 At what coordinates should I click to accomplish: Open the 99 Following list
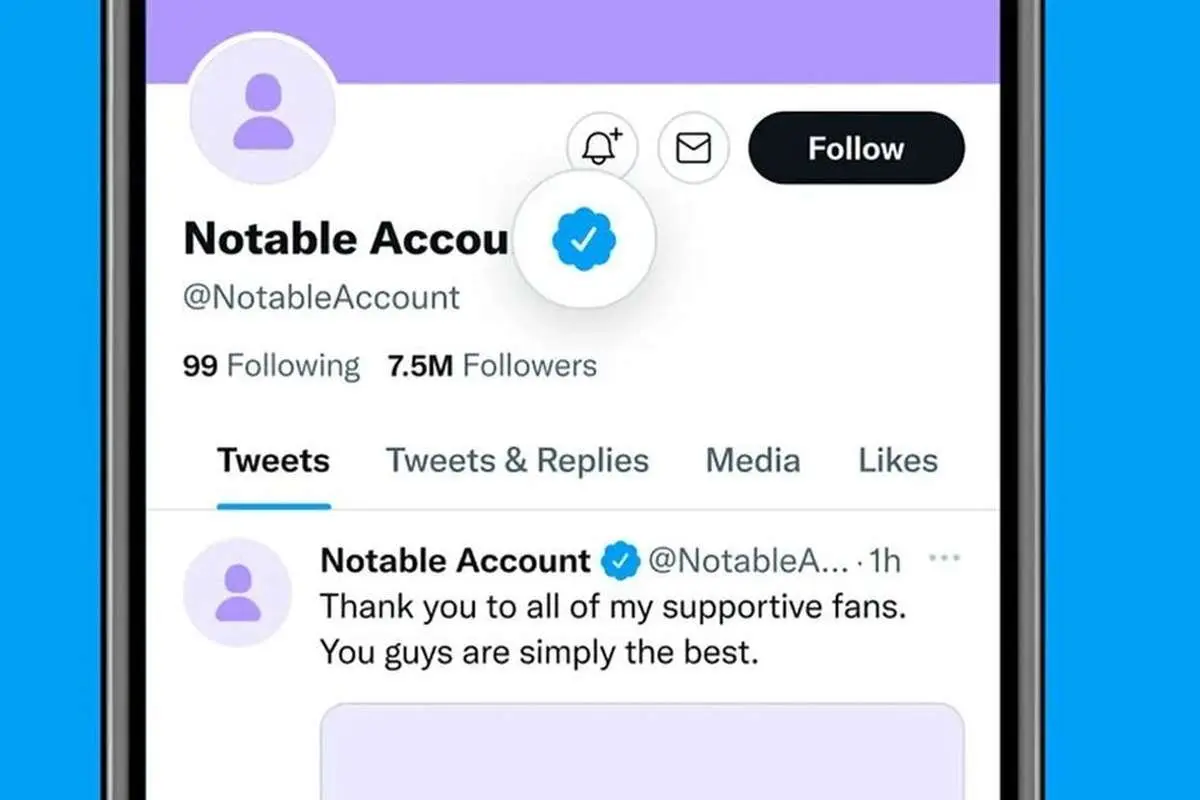pyautogui.click(x=270, y=366)
